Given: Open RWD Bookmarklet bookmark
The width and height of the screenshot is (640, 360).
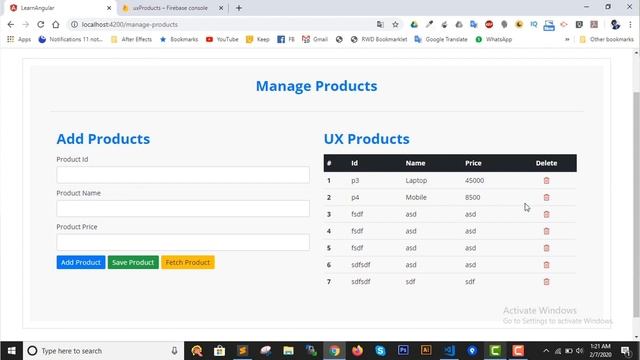Looking at the screenshot, I should coord(378,40).
